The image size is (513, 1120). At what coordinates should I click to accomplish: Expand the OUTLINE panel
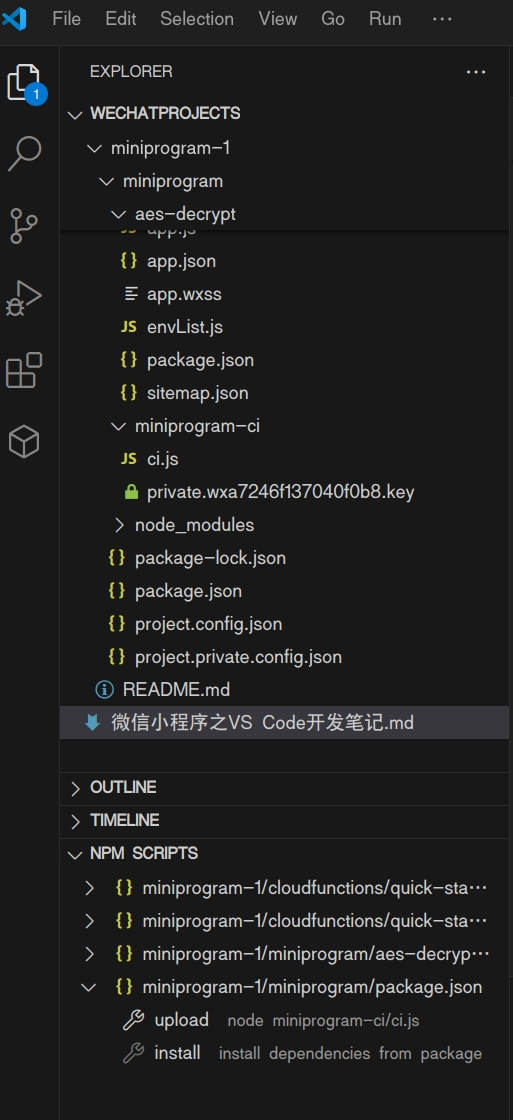coord(75,788)
